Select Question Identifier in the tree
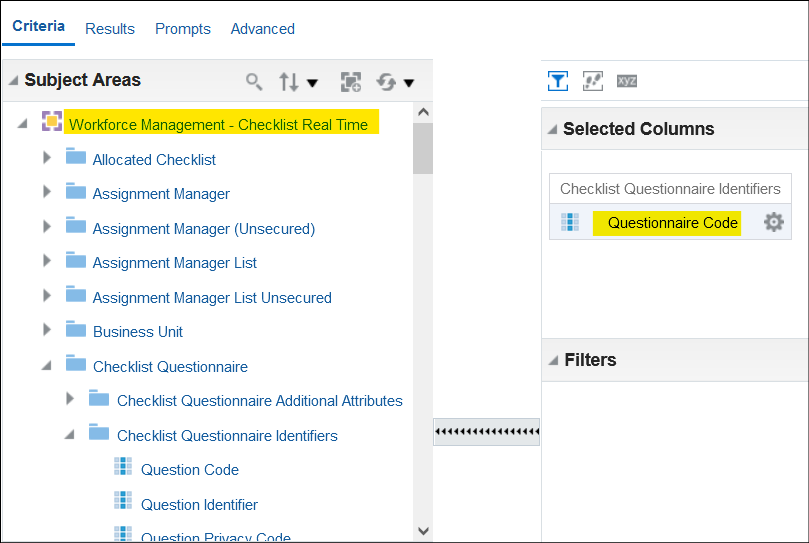This screenshot has width=809, height=543. click(x=199, y=504)
